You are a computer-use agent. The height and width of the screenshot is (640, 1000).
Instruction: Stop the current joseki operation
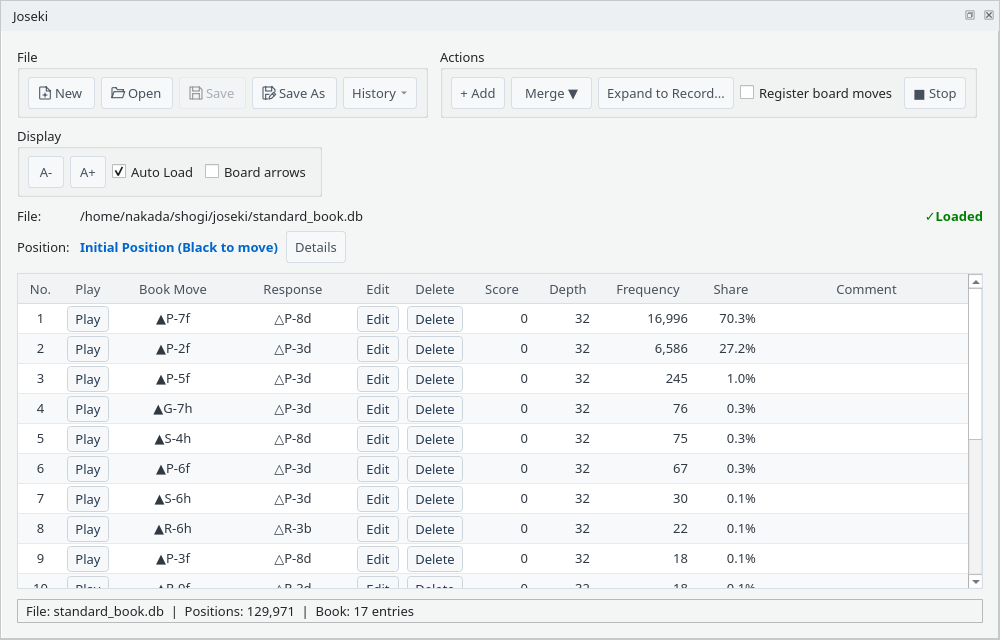935,93
